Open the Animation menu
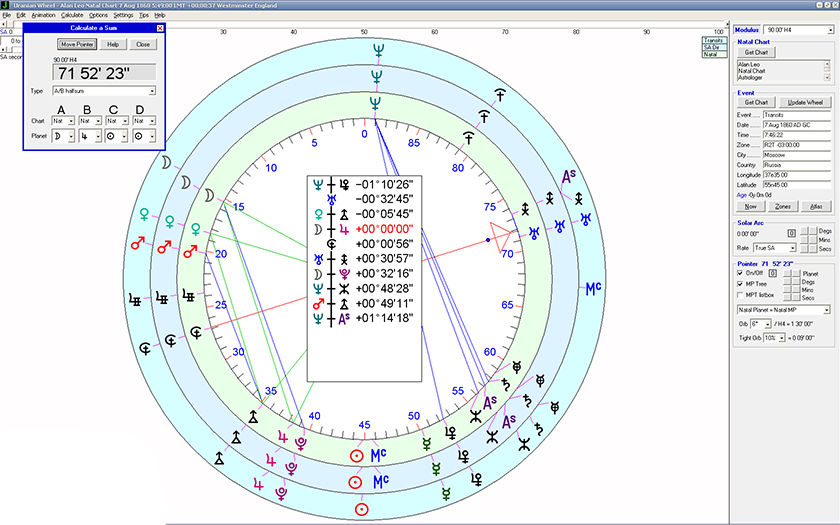This screenshot has height=525, width=840. (x=43, y=16)
